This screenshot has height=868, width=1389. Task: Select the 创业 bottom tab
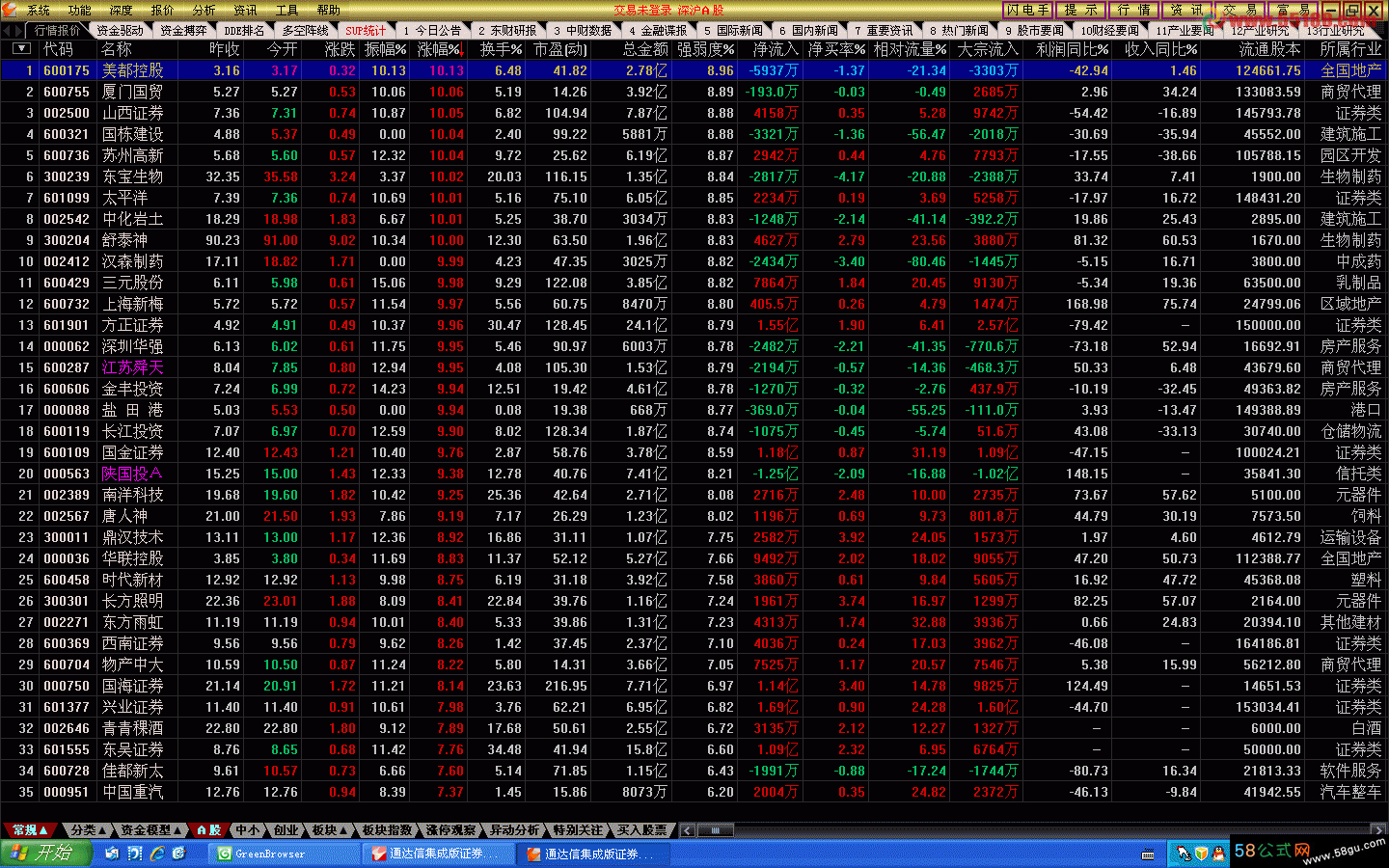(286, 829)
